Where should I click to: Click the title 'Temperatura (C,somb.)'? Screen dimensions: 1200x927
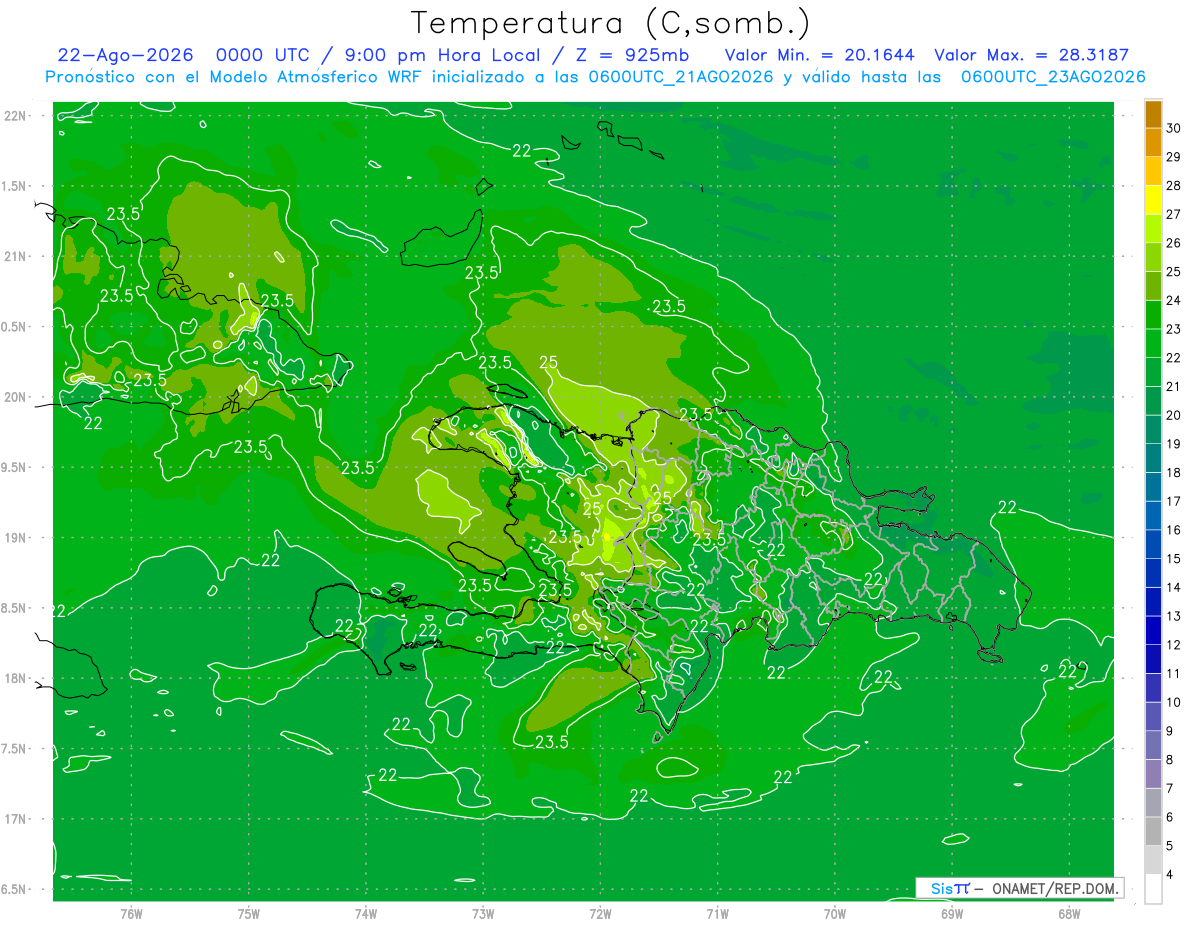pyautogui.click(x=610, y=23)
